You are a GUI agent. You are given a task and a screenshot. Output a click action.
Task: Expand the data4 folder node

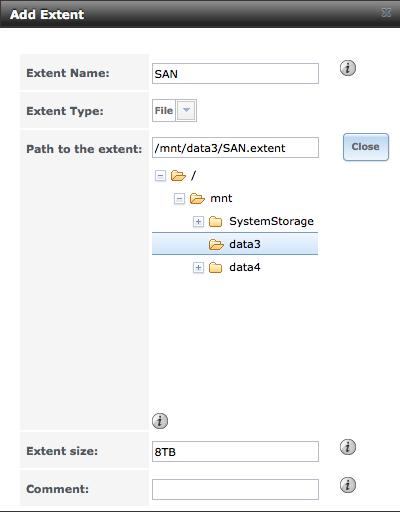pyautogui.click(x=198, y=268)
